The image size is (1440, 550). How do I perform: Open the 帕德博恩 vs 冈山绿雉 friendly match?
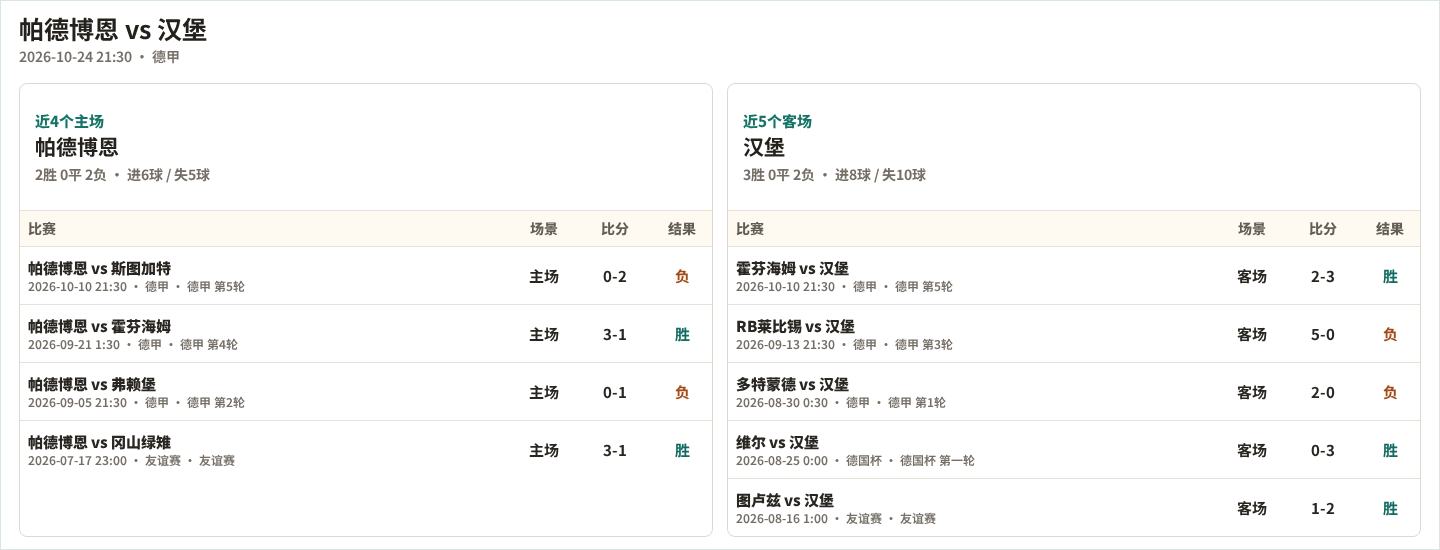(366, 450)
